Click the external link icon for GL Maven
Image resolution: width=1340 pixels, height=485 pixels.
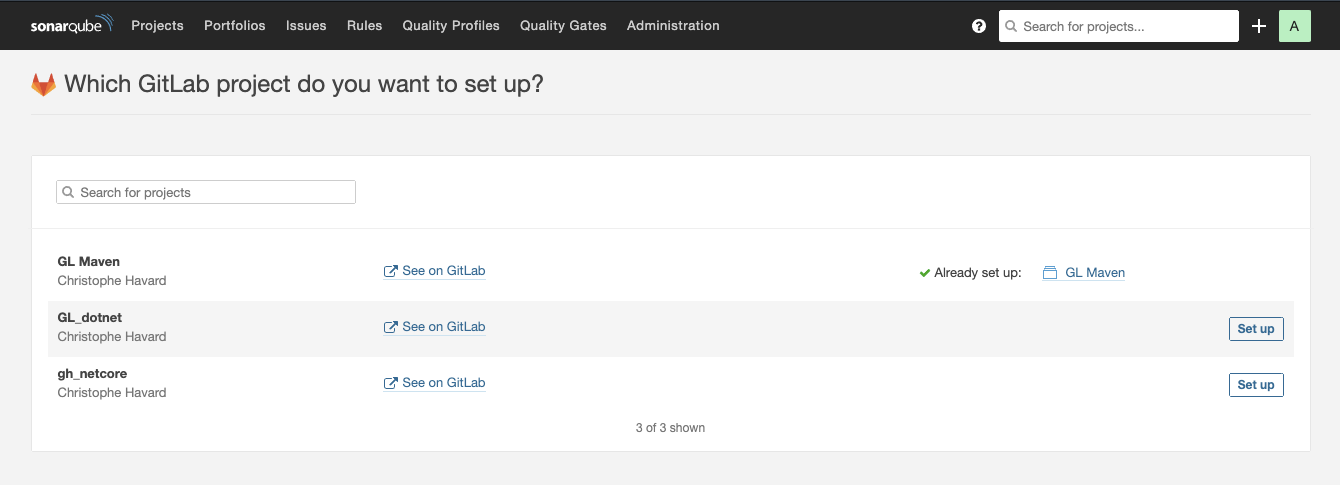click(391, 271)
